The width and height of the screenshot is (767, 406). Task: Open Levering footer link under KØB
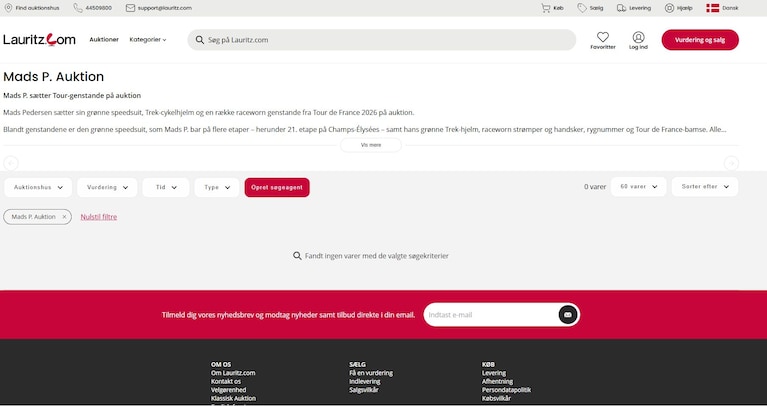(494, 373)
